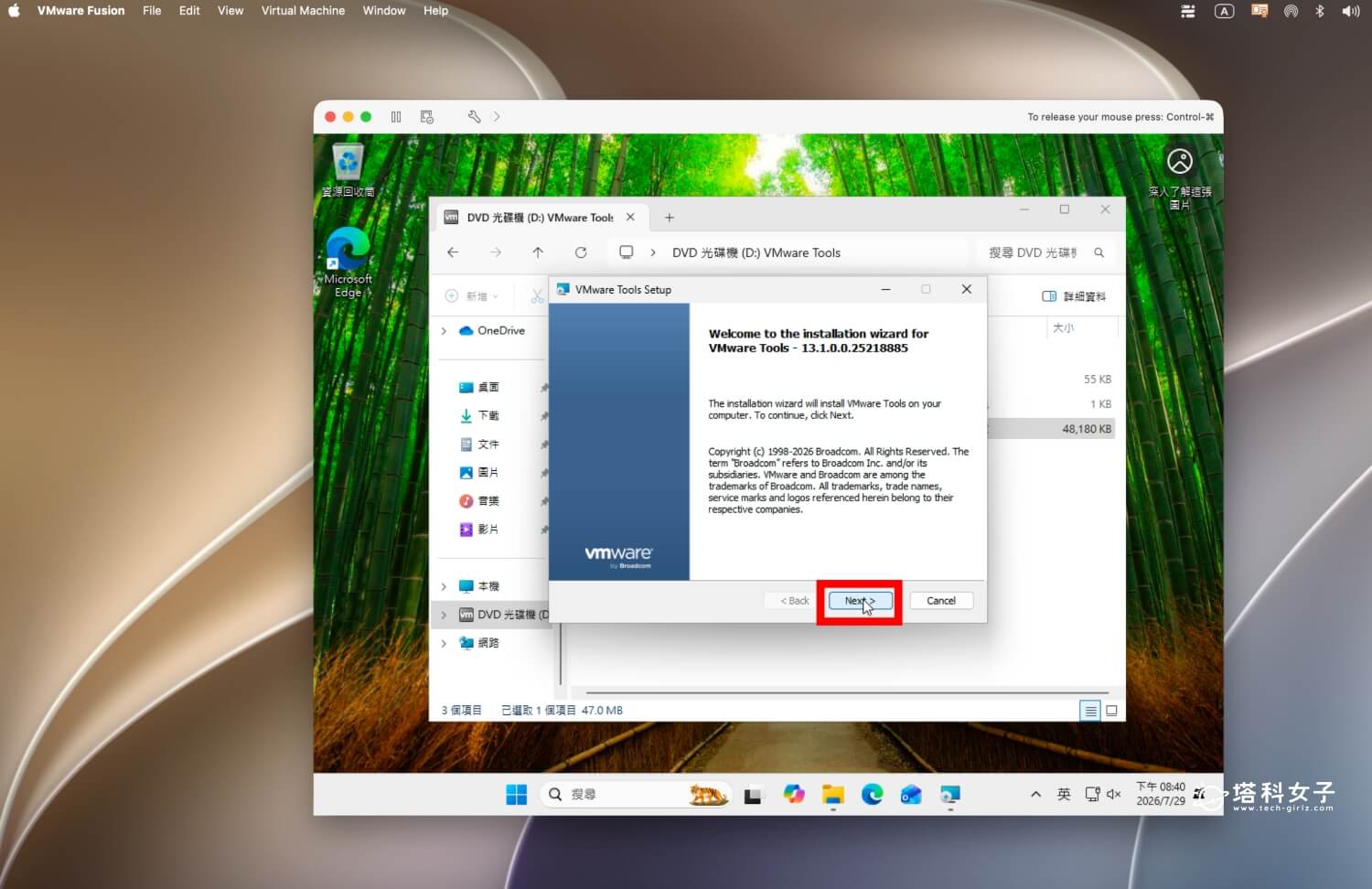1372x889 pixels.
Task: Expand the OneDrive tree node
Action: point(444,331)
